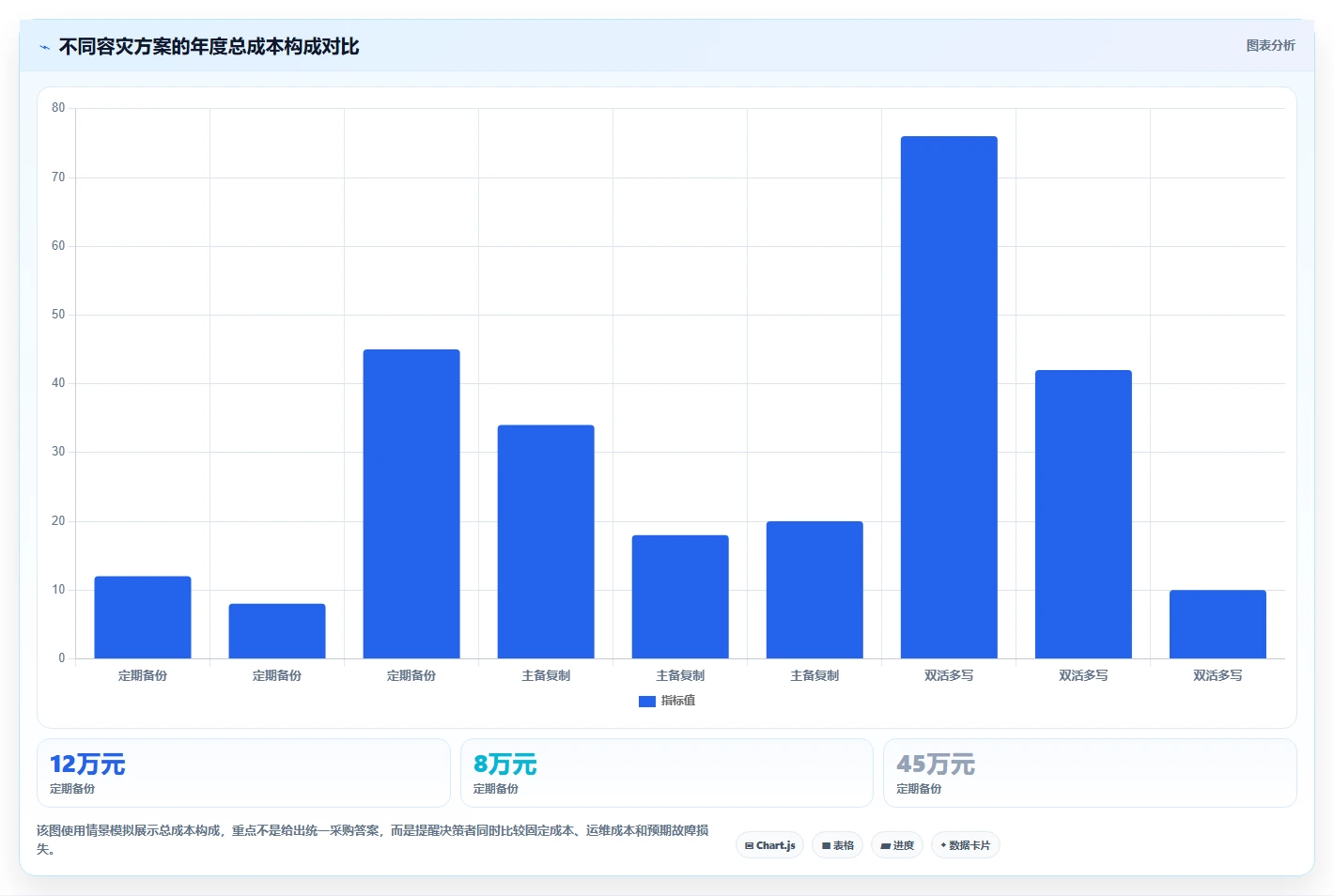This screenshot has width=1334, height=896.
Task: Click the y-axis label 80
Action: click(x=58, y=108)
